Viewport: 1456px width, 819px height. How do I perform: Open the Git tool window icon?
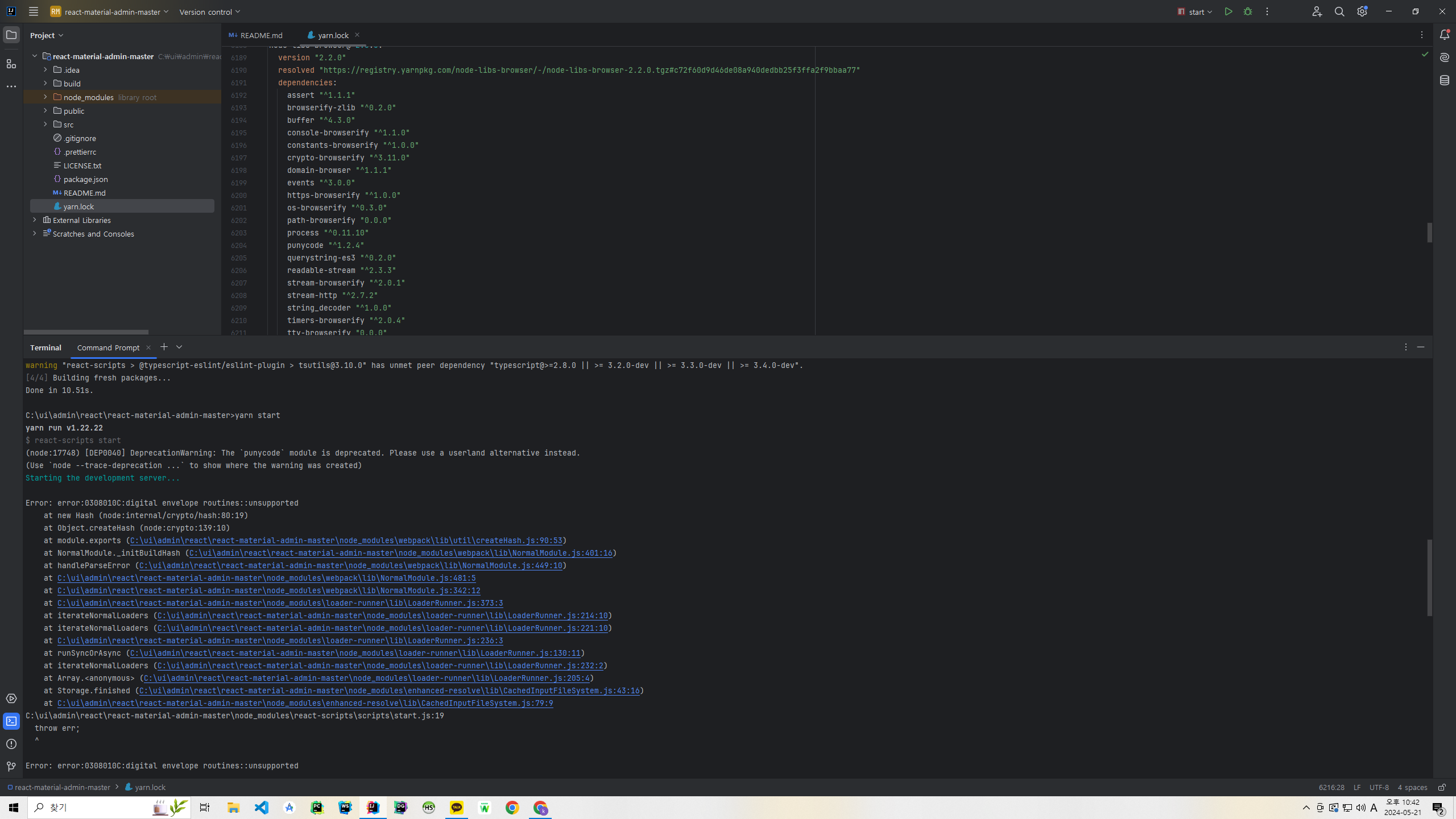pos(11,767)
